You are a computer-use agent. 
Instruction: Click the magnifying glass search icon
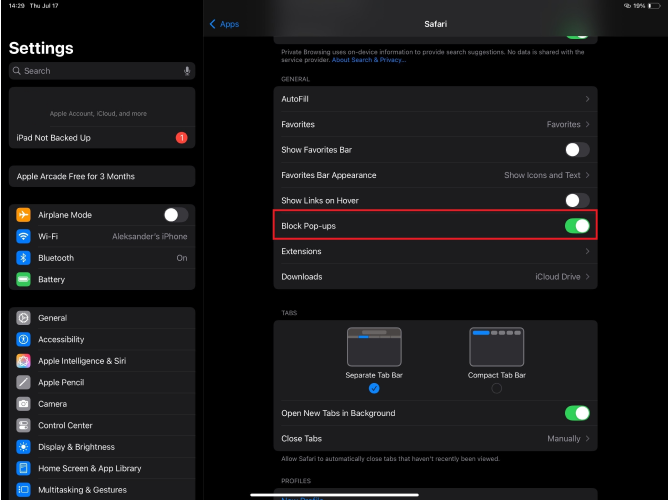pyautogui.click(x=17, y=71)
